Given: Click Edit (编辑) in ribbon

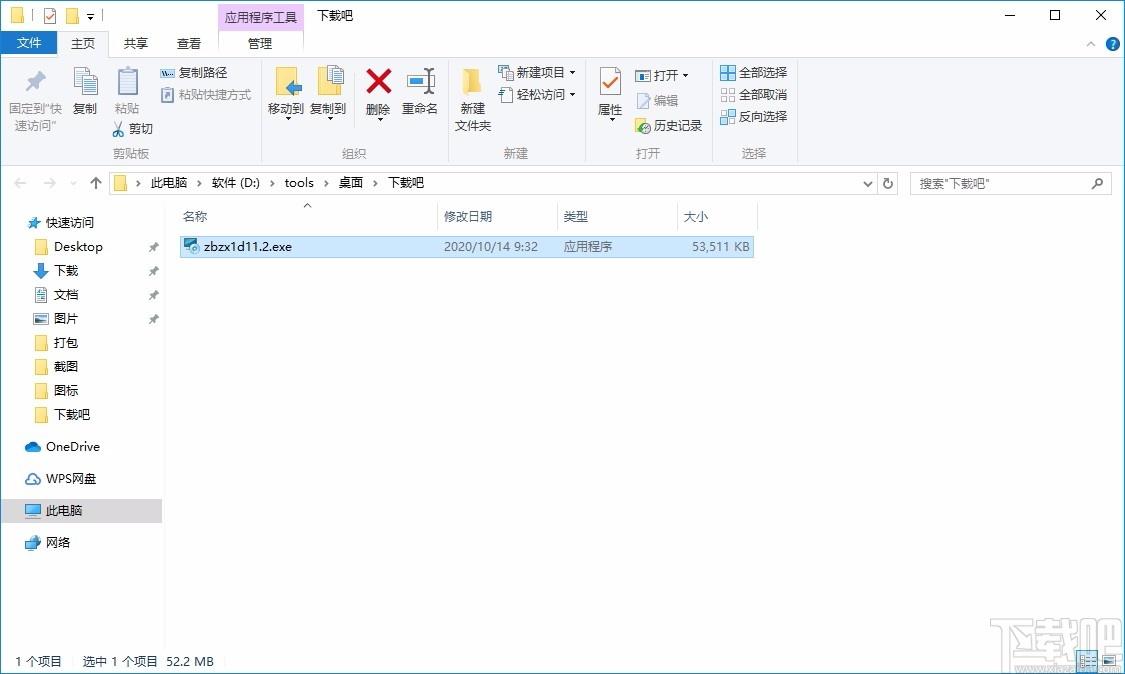Looking at the screenshot, I should (x=657, y=100).
